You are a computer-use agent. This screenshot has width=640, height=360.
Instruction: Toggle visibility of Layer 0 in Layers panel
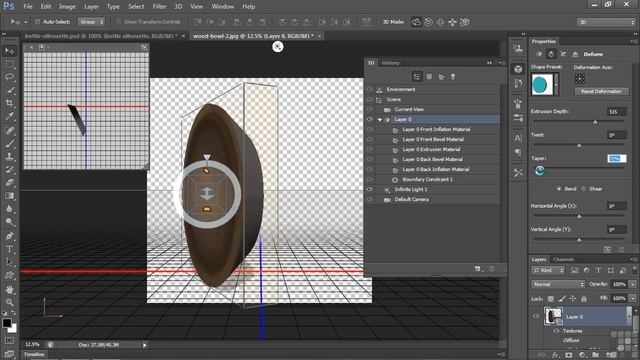[536, 317]
